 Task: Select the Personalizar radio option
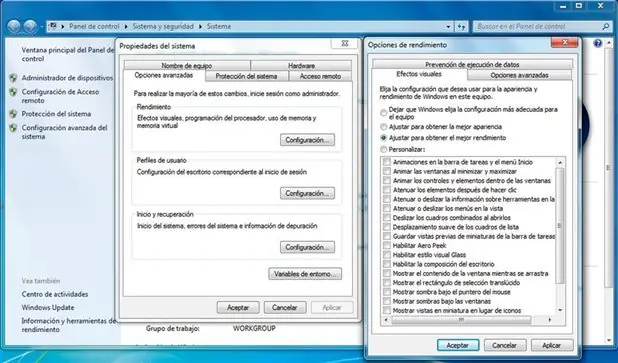[x=383, y=150]
